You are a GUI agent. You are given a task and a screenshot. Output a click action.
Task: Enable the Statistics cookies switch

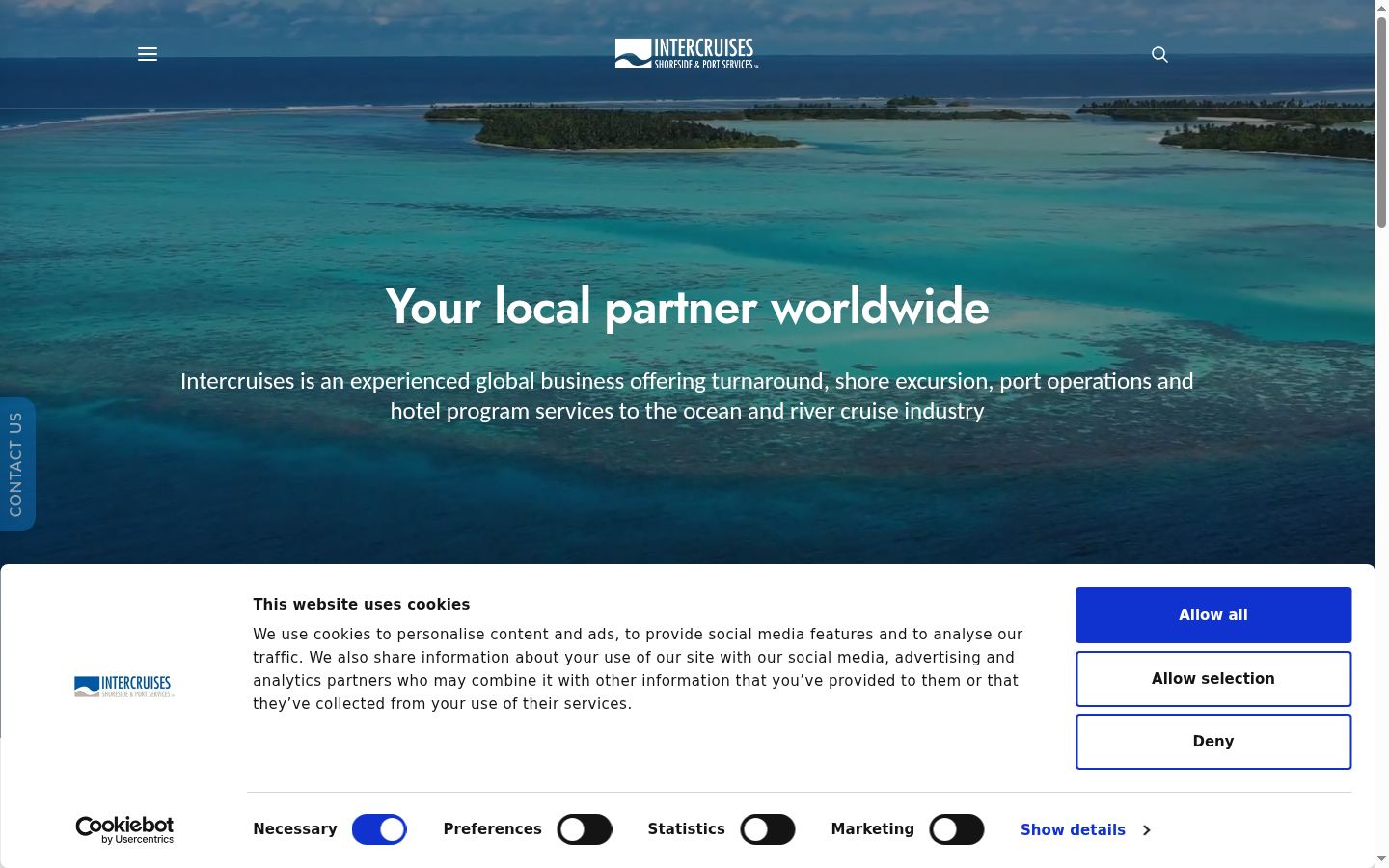click(x=768, y=829)
